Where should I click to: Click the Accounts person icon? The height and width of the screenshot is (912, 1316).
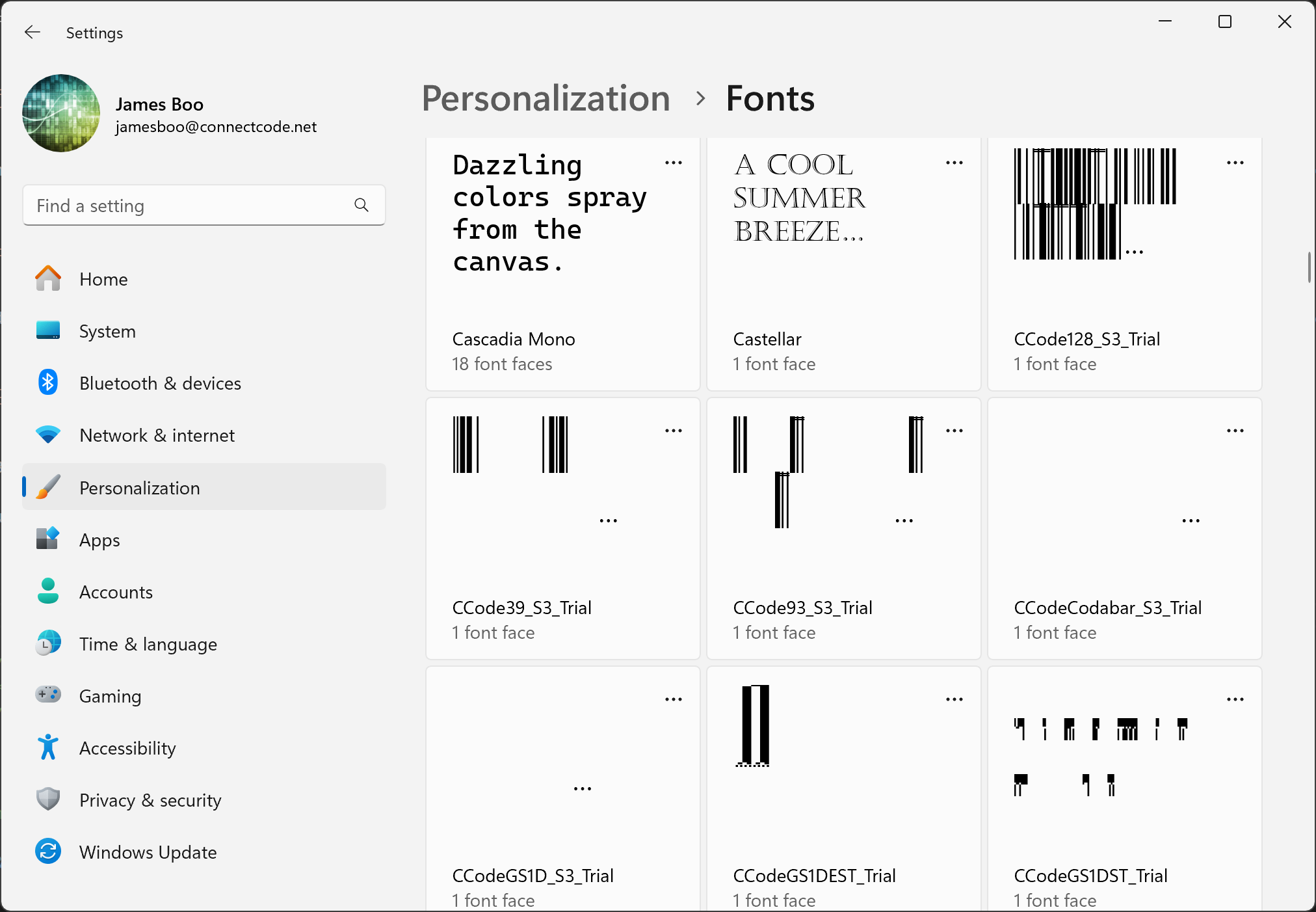[48, 591]
